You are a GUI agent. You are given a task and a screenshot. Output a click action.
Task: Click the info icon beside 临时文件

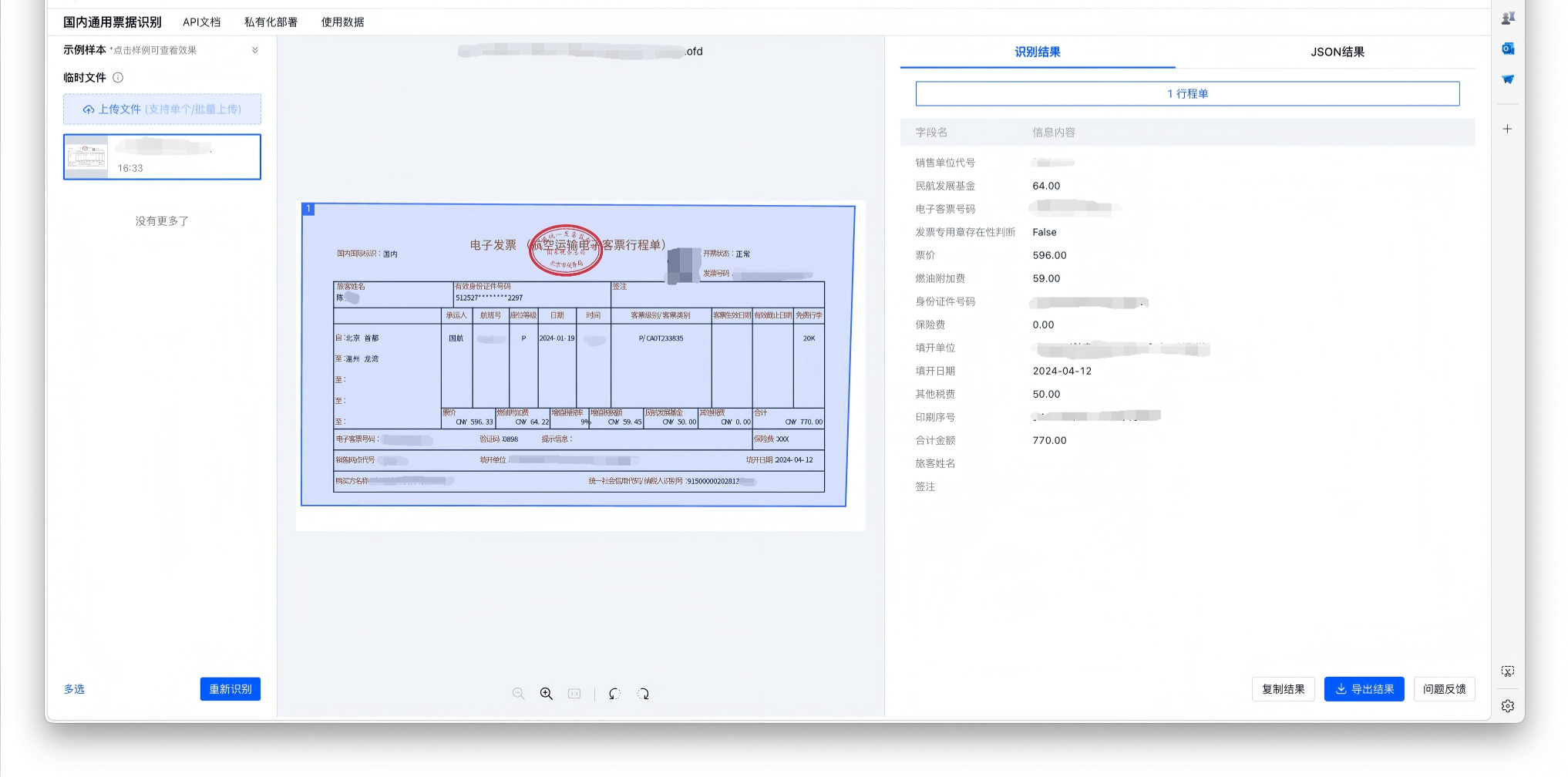coord(118,78)
